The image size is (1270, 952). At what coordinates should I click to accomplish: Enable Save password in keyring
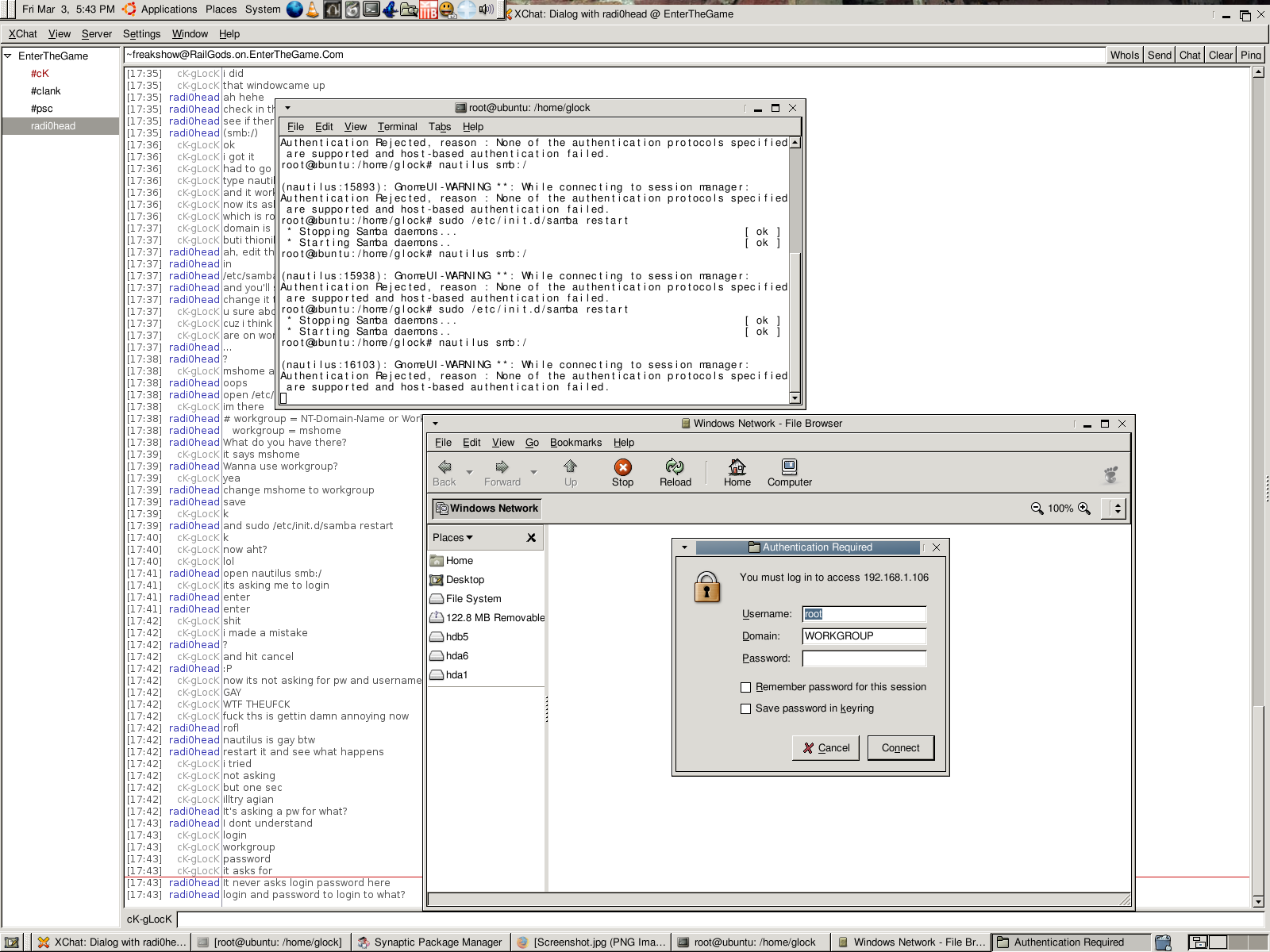coord(745,709)
